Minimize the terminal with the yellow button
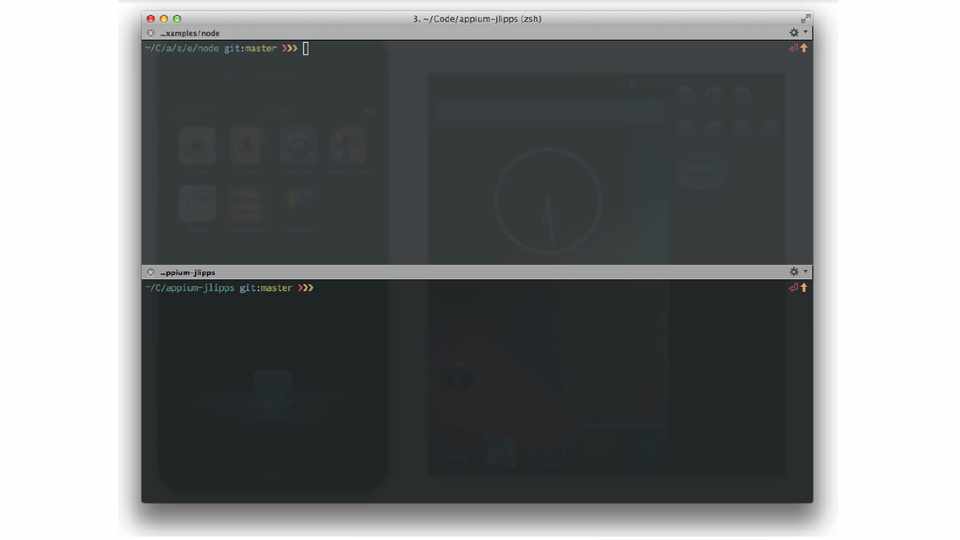This screenshot has height=540, width=960. (x=164, y=18)
